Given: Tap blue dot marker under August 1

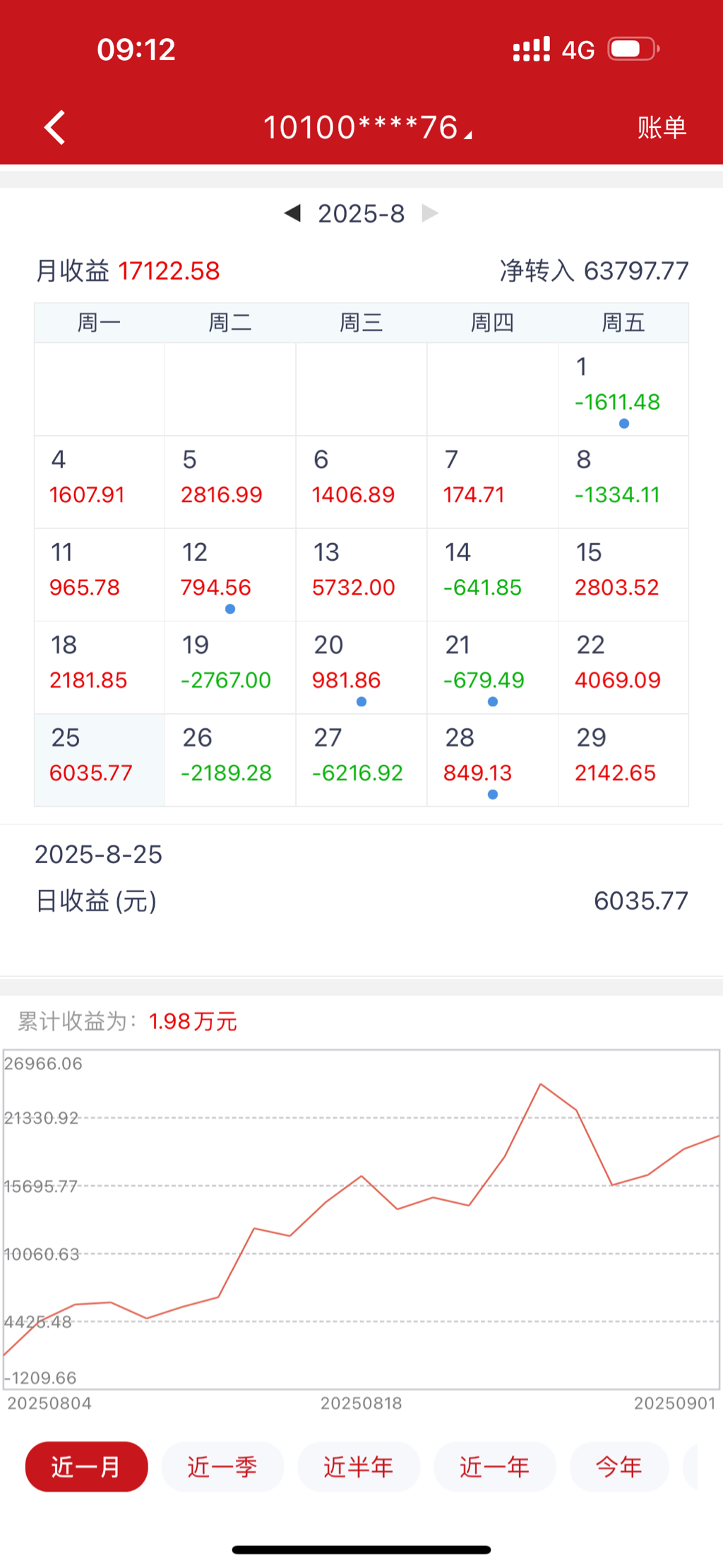Looking at the screenshot, I should coord(623,424).
